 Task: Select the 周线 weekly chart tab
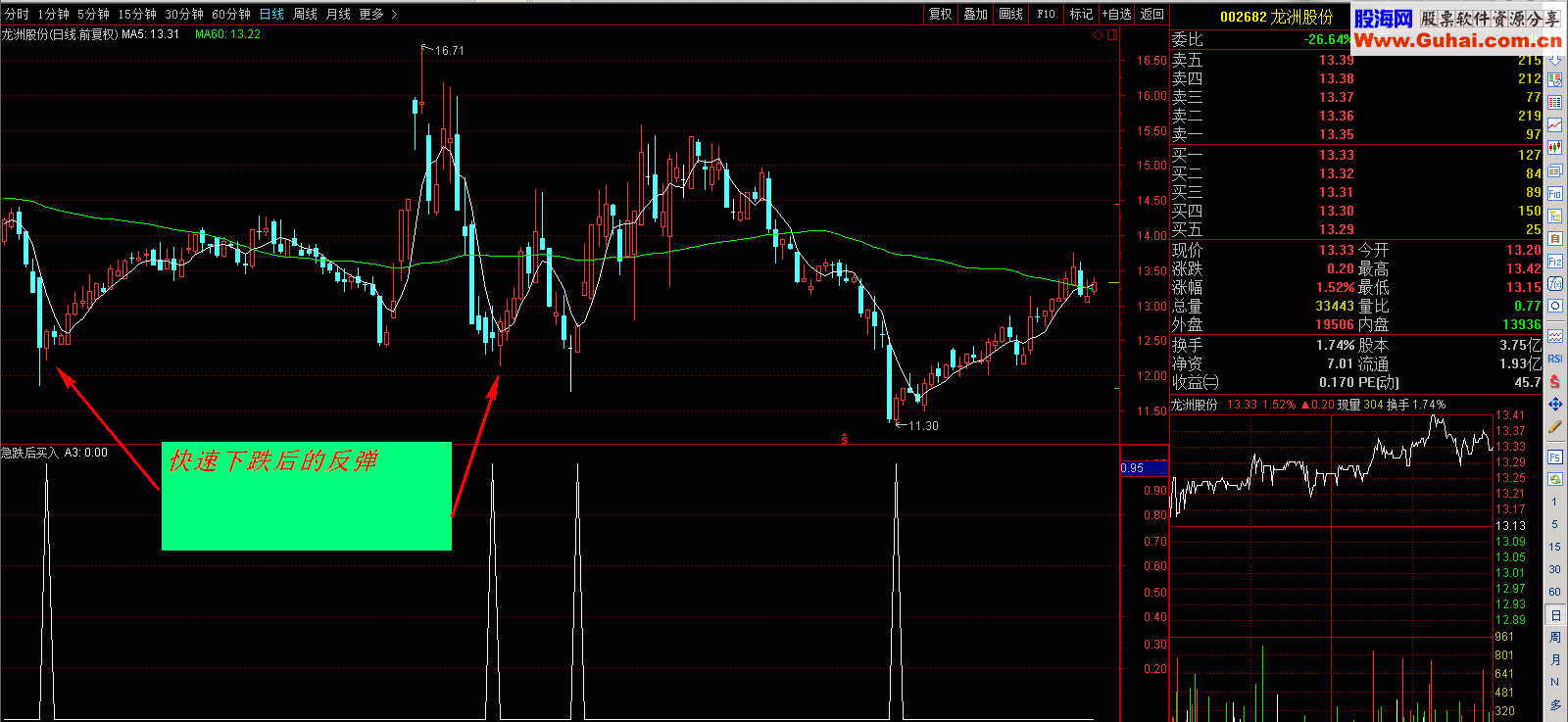click(x=305, y=14)
